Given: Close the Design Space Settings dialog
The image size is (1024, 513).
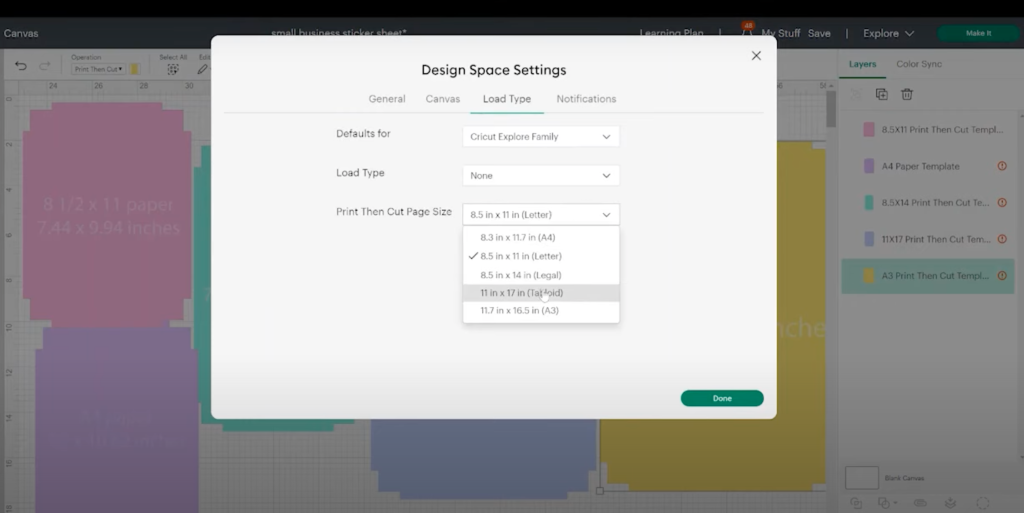Looking at the screenshot, I should [x=756, y=56].
